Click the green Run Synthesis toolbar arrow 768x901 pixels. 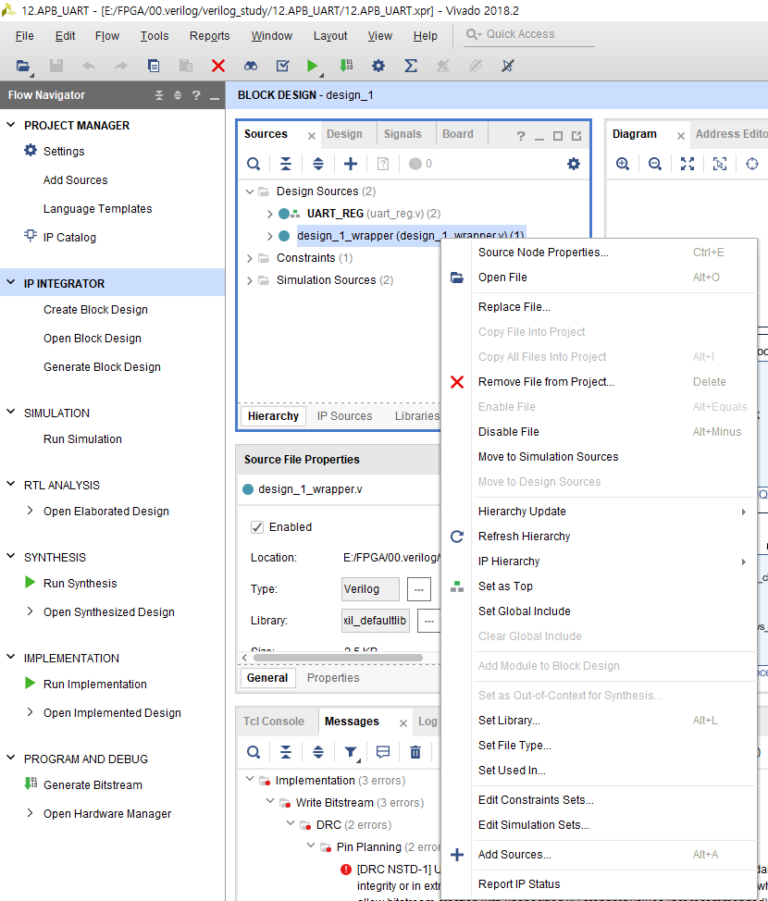coord(312,66)
